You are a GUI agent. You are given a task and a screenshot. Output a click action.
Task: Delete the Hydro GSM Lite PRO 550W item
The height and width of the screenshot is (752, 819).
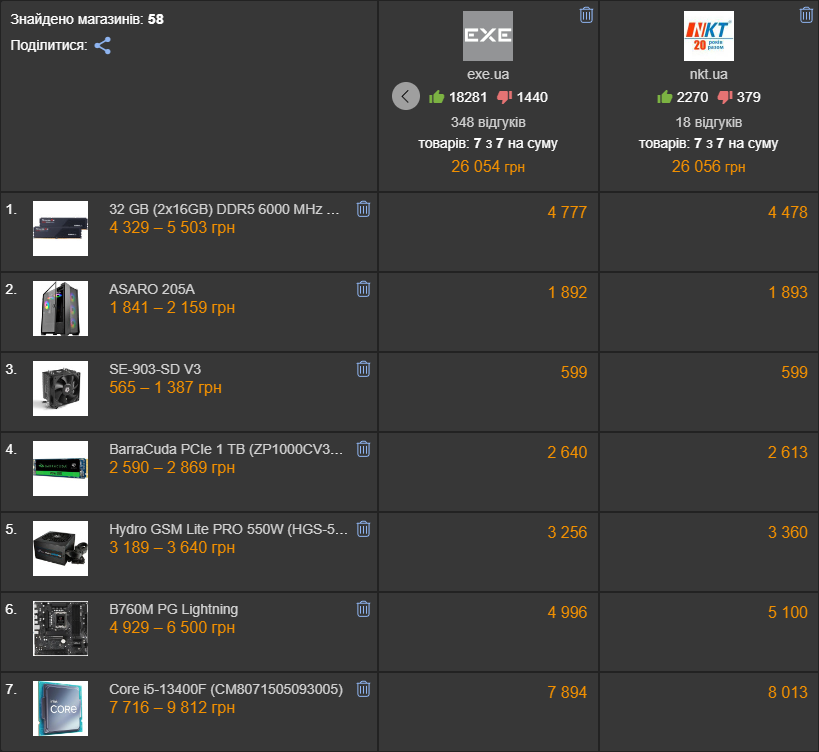click(x=363, y=529)
